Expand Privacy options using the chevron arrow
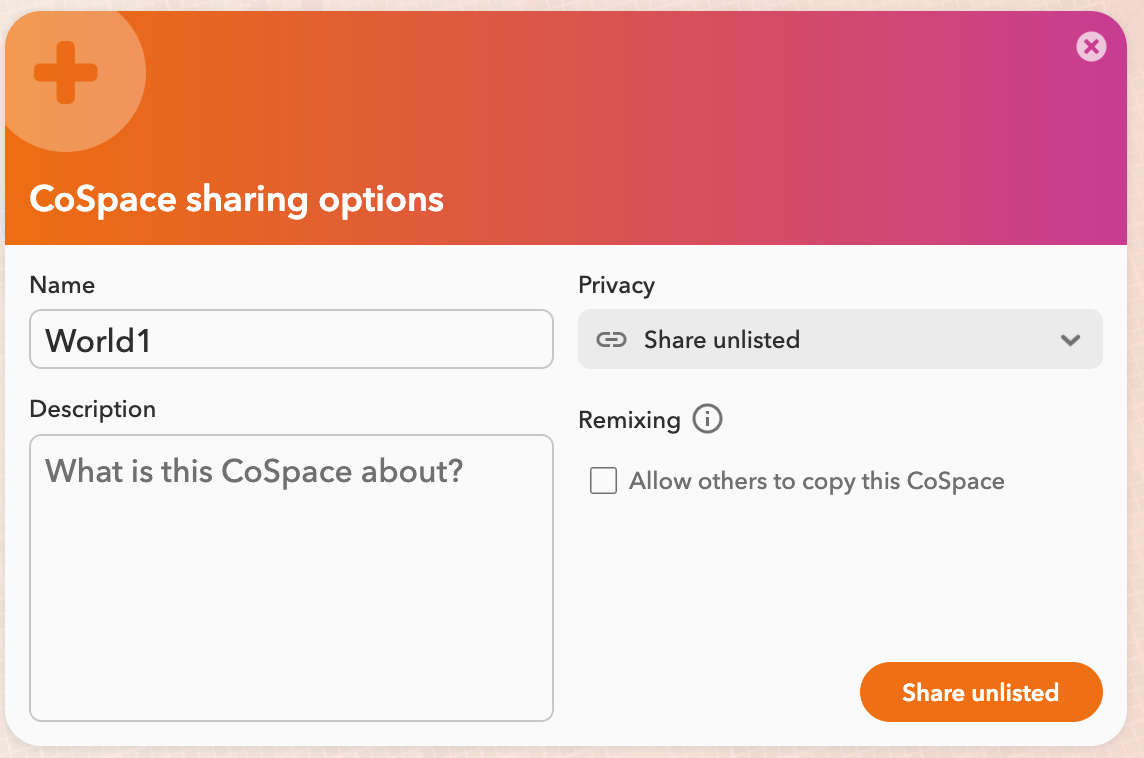Viewport: 1144px width, 758px height. point(1070,340)
